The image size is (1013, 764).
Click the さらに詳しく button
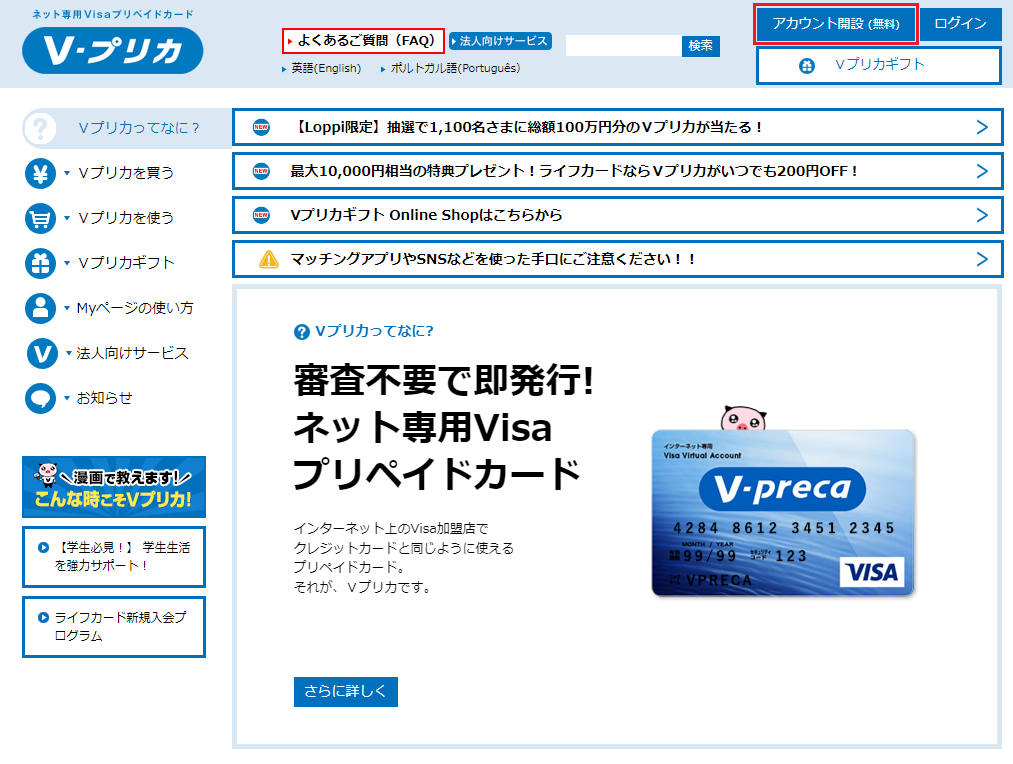click(346, 692)
